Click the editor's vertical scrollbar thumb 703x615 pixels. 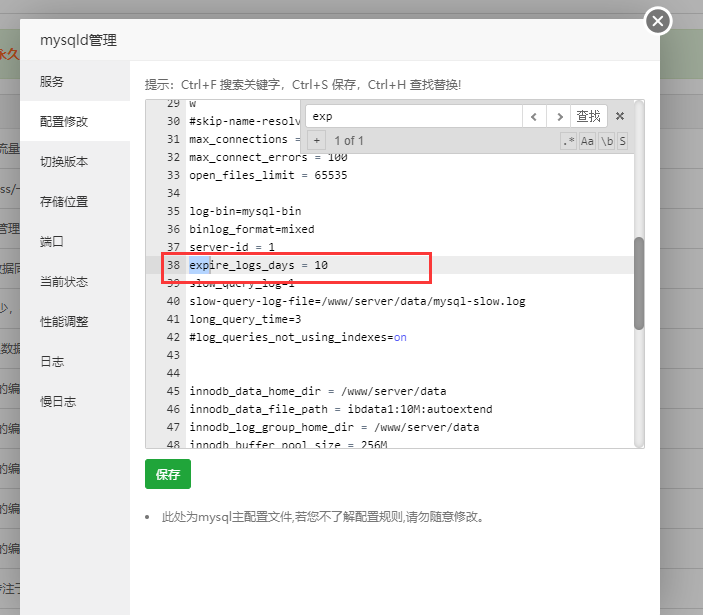point(639,282)
